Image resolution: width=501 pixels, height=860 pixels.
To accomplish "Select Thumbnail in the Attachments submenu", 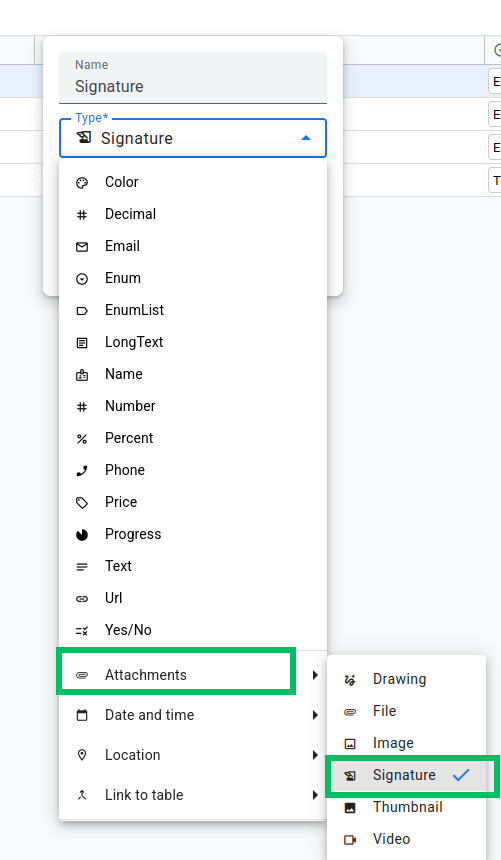I will (407, 807).
